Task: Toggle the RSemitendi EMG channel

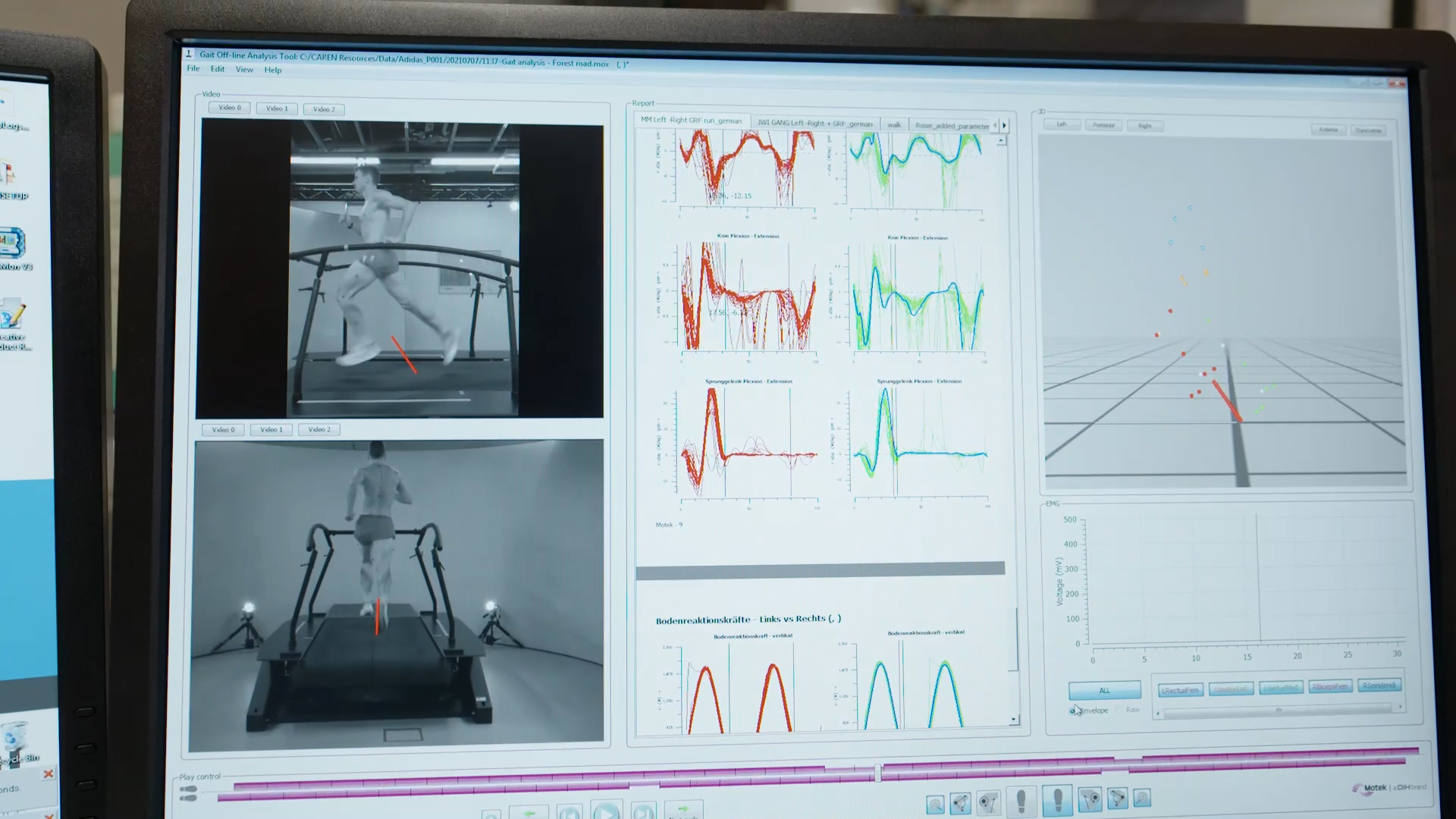Action: tap(1379, 686)
